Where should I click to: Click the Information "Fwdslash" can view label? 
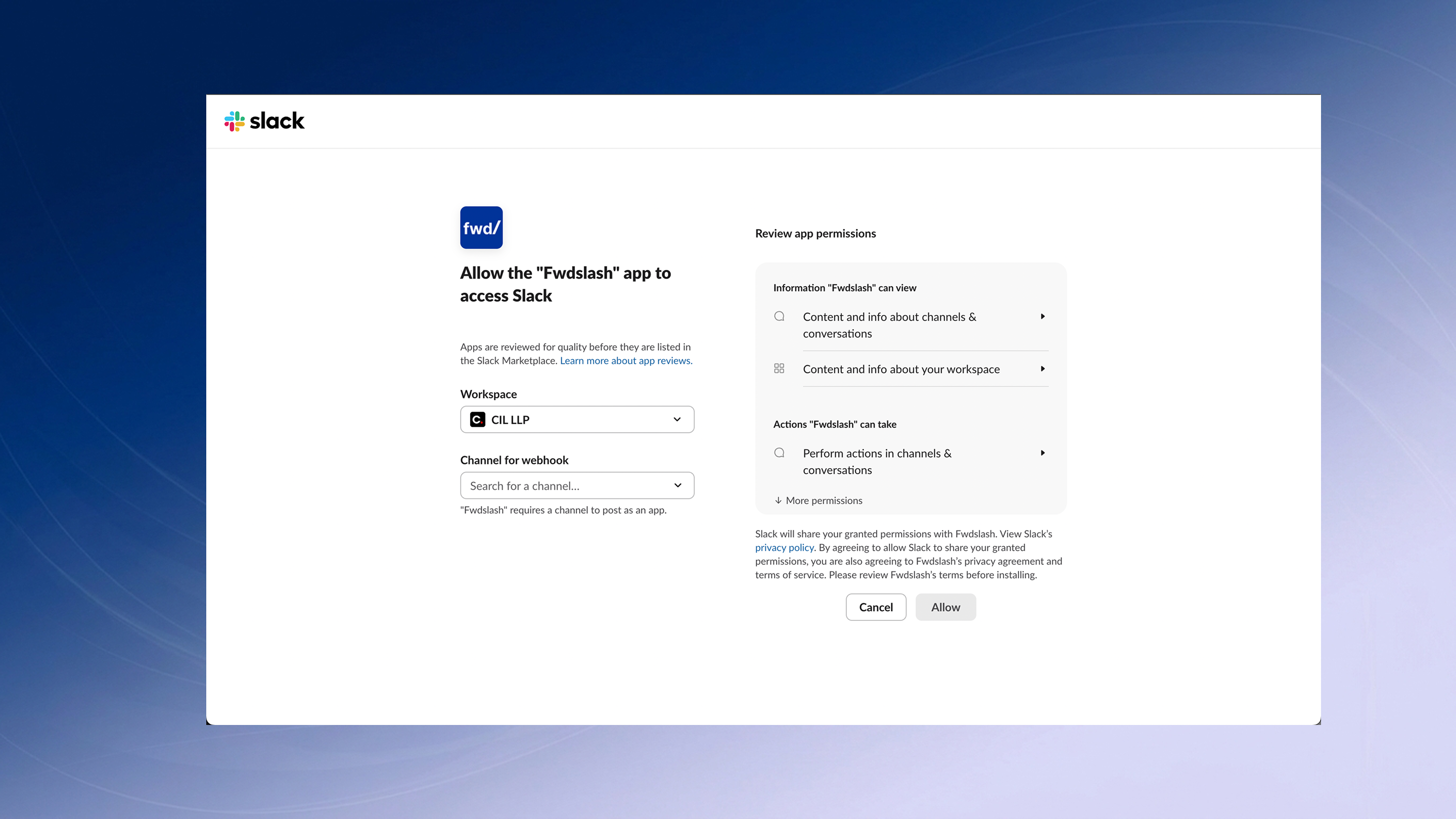tap(844, 288)
